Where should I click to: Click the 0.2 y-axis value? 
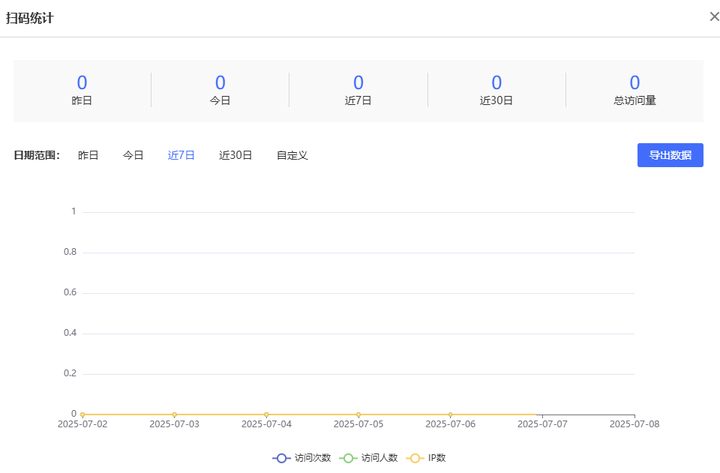[x=70, y=373]
